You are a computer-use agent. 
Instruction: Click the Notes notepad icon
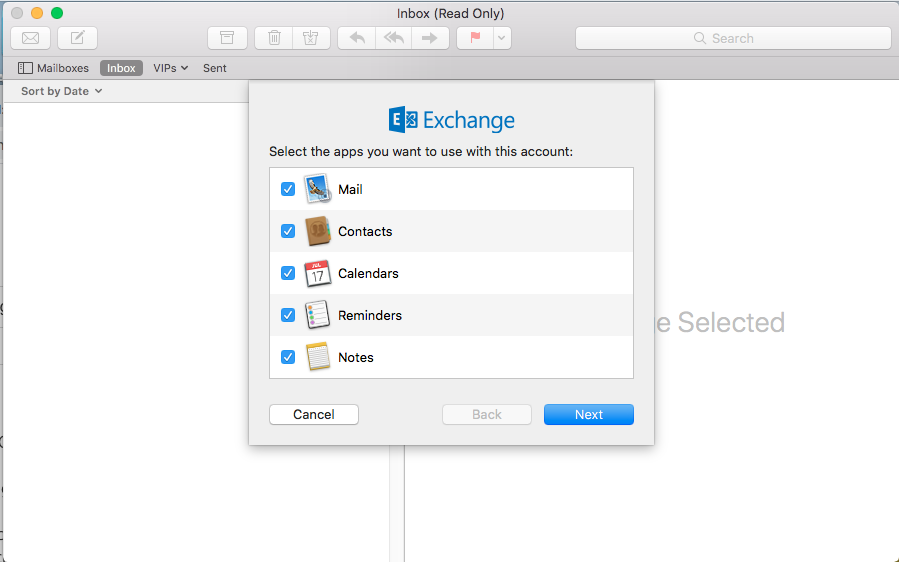point(318,357)
